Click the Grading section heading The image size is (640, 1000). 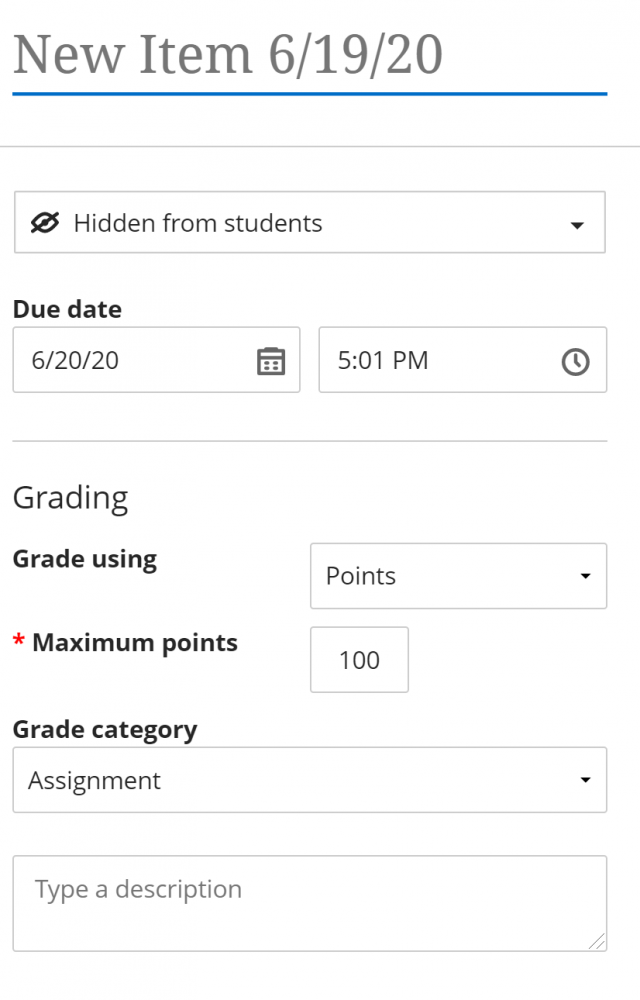click(x=70, y=498)
